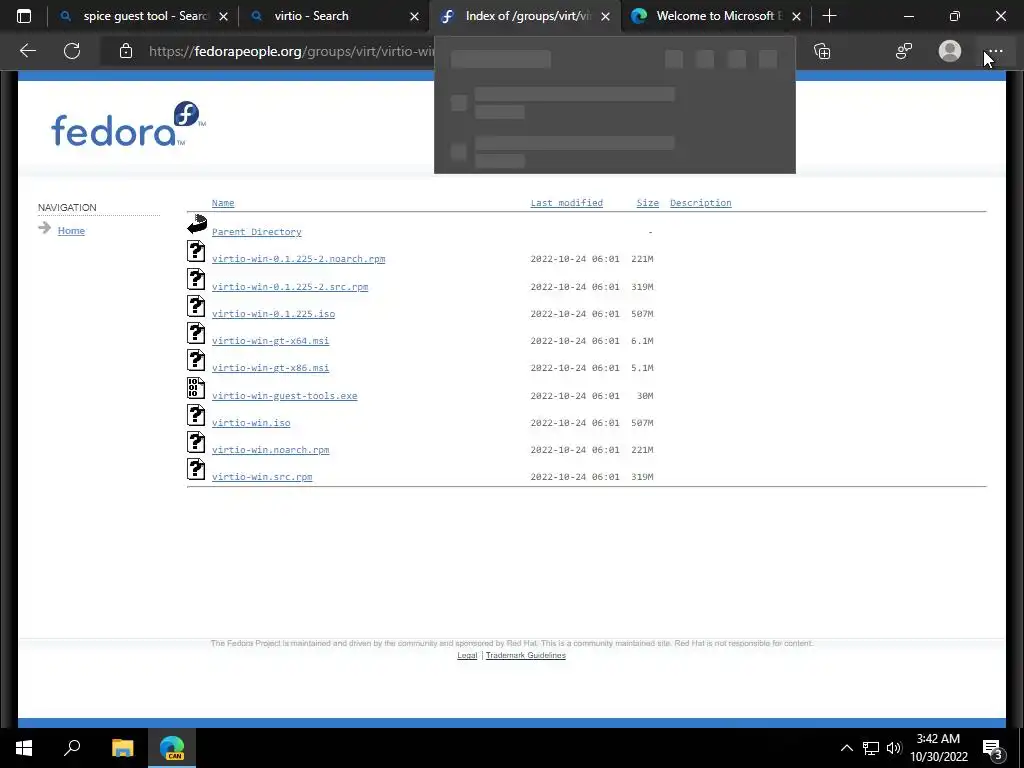Download virtio-win-gt-x86.msi

click(x=270, y=368)
